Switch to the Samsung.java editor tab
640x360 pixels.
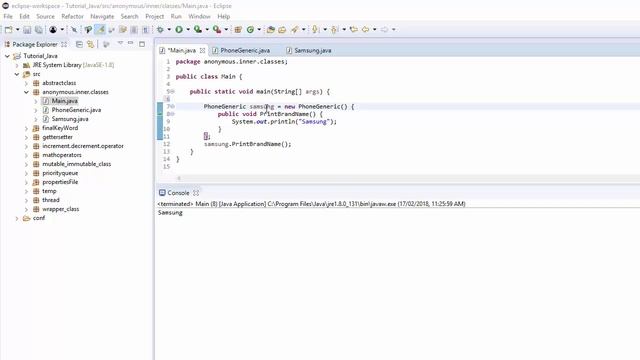tap(313, 51)
